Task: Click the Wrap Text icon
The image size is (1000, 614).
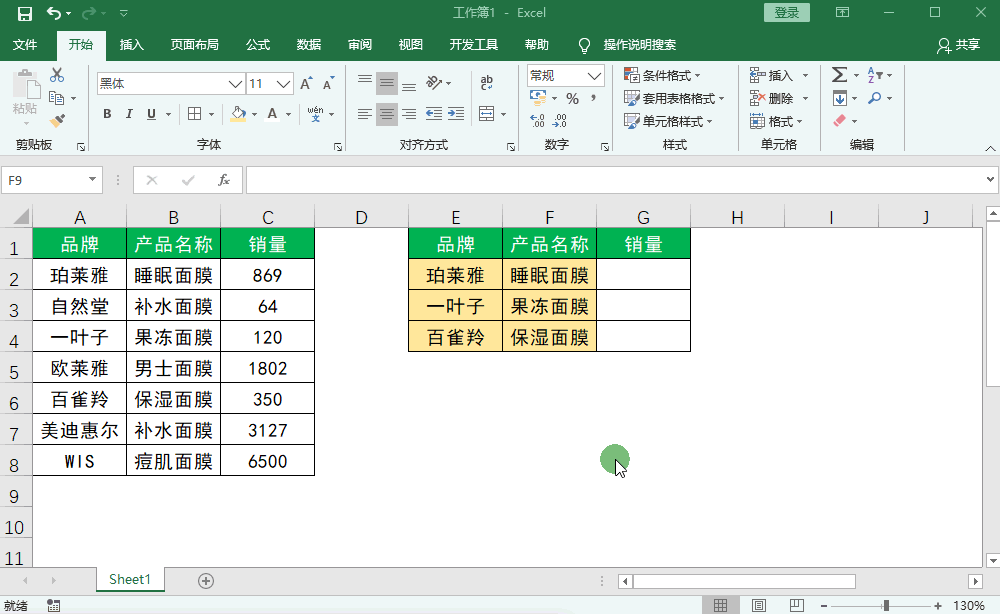Action: pyautogui.click(x=487, y=82)
